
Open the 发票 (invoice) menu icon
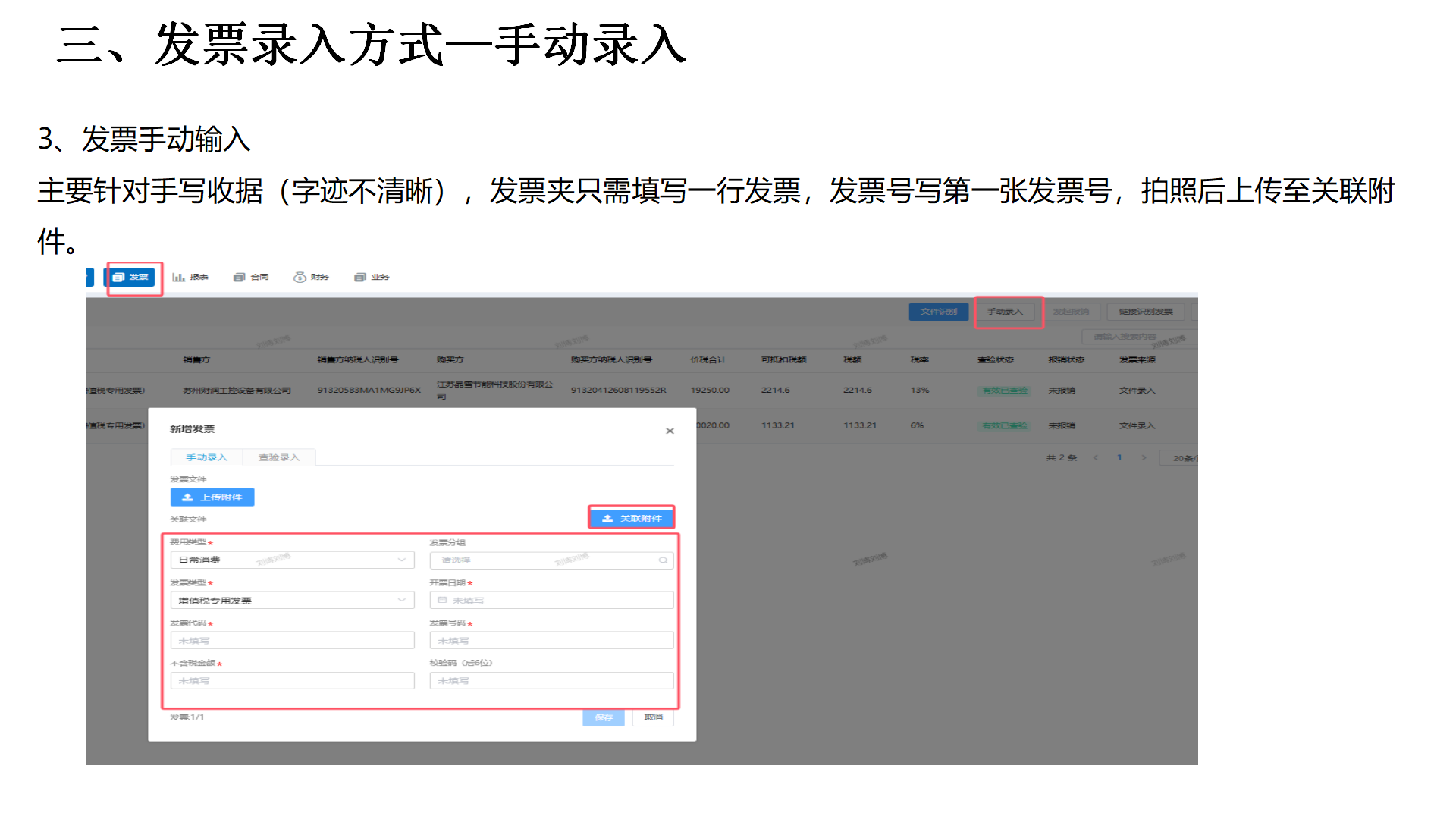click(120, 278)
